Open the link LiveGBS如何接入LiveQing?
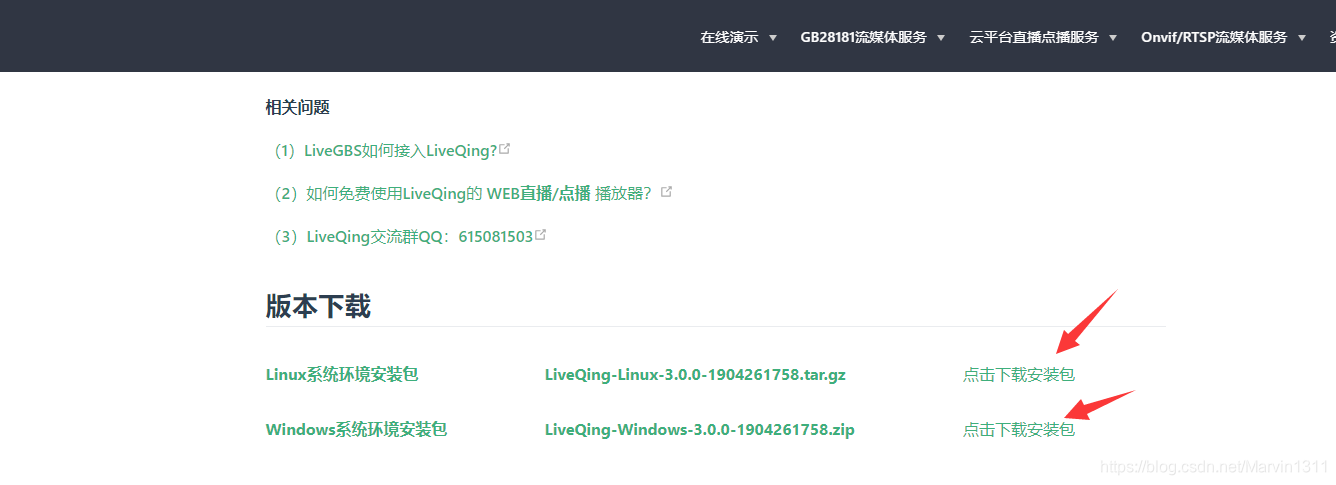The image size is (1336, 485). click(401, 151)
